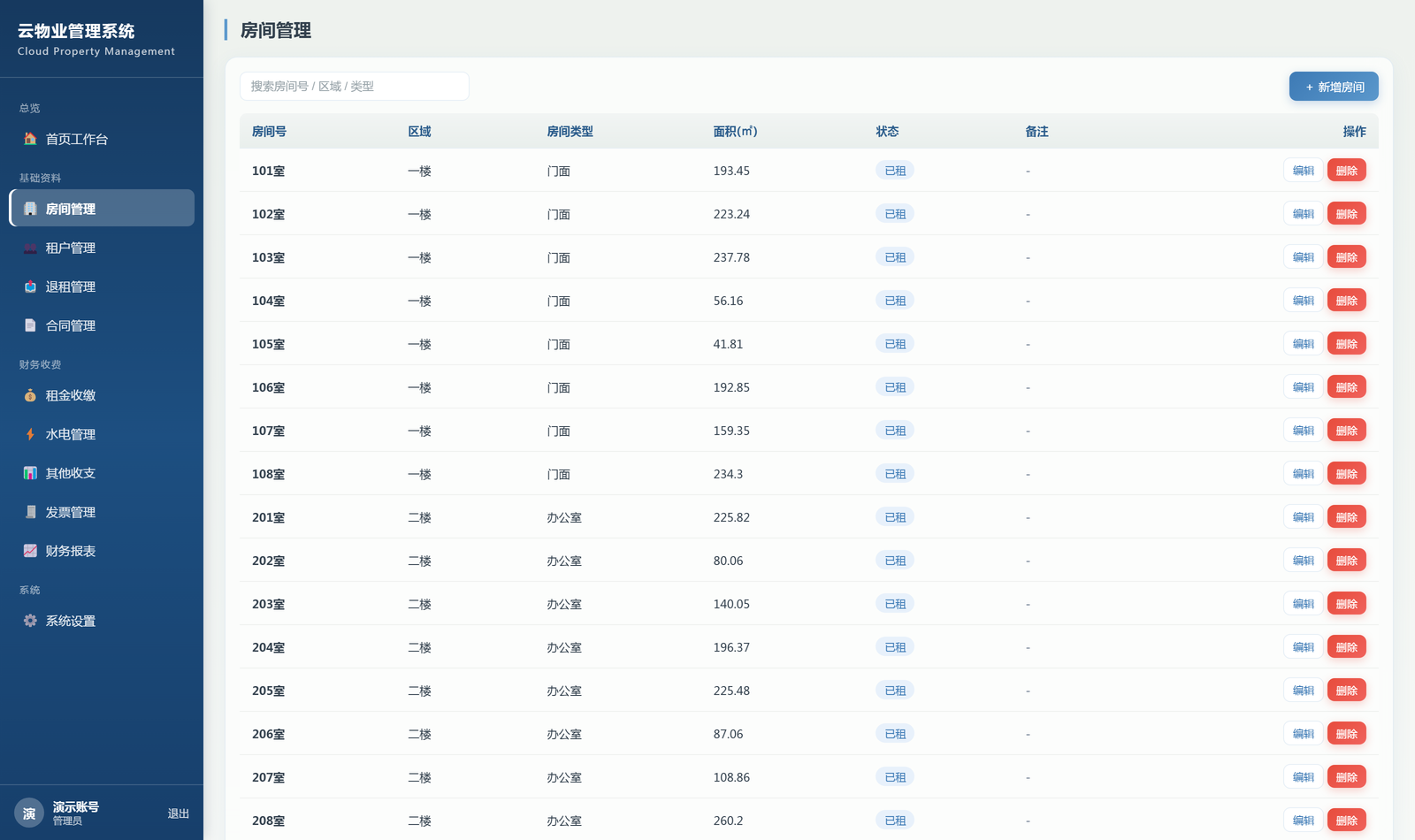Screen dimensions: 1415x840
Task: Open 合同管理 from sidebar
Action: [x=102, y=325]
